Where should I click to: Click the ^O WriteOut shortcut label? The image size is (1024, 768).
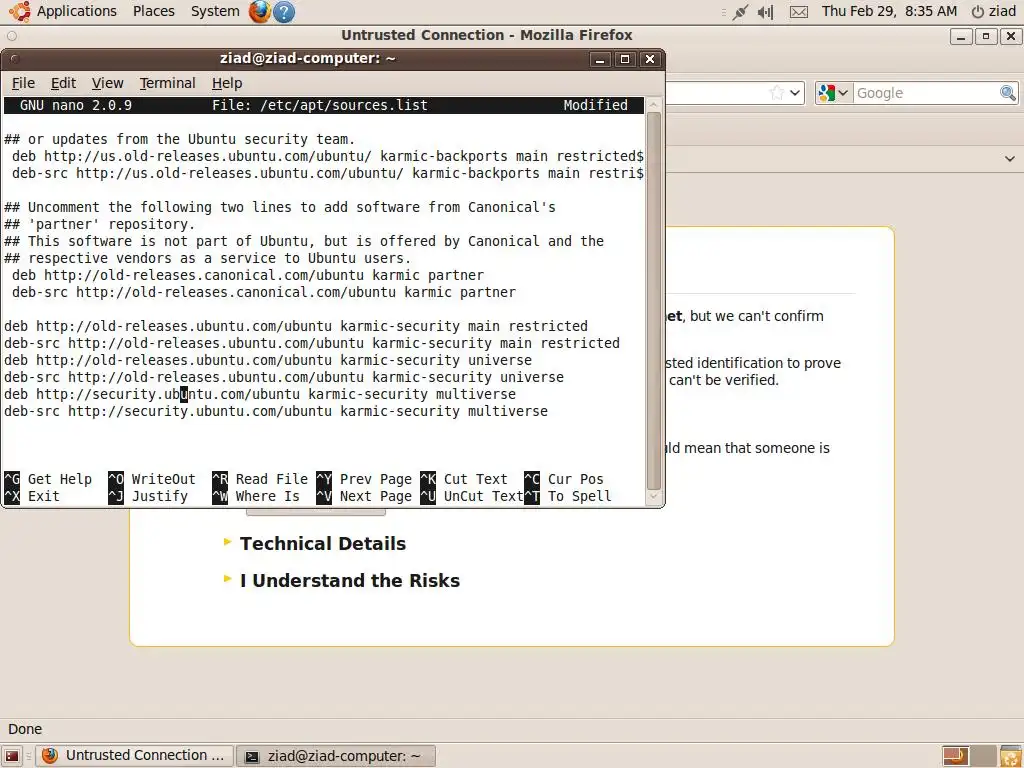point(152,479)
